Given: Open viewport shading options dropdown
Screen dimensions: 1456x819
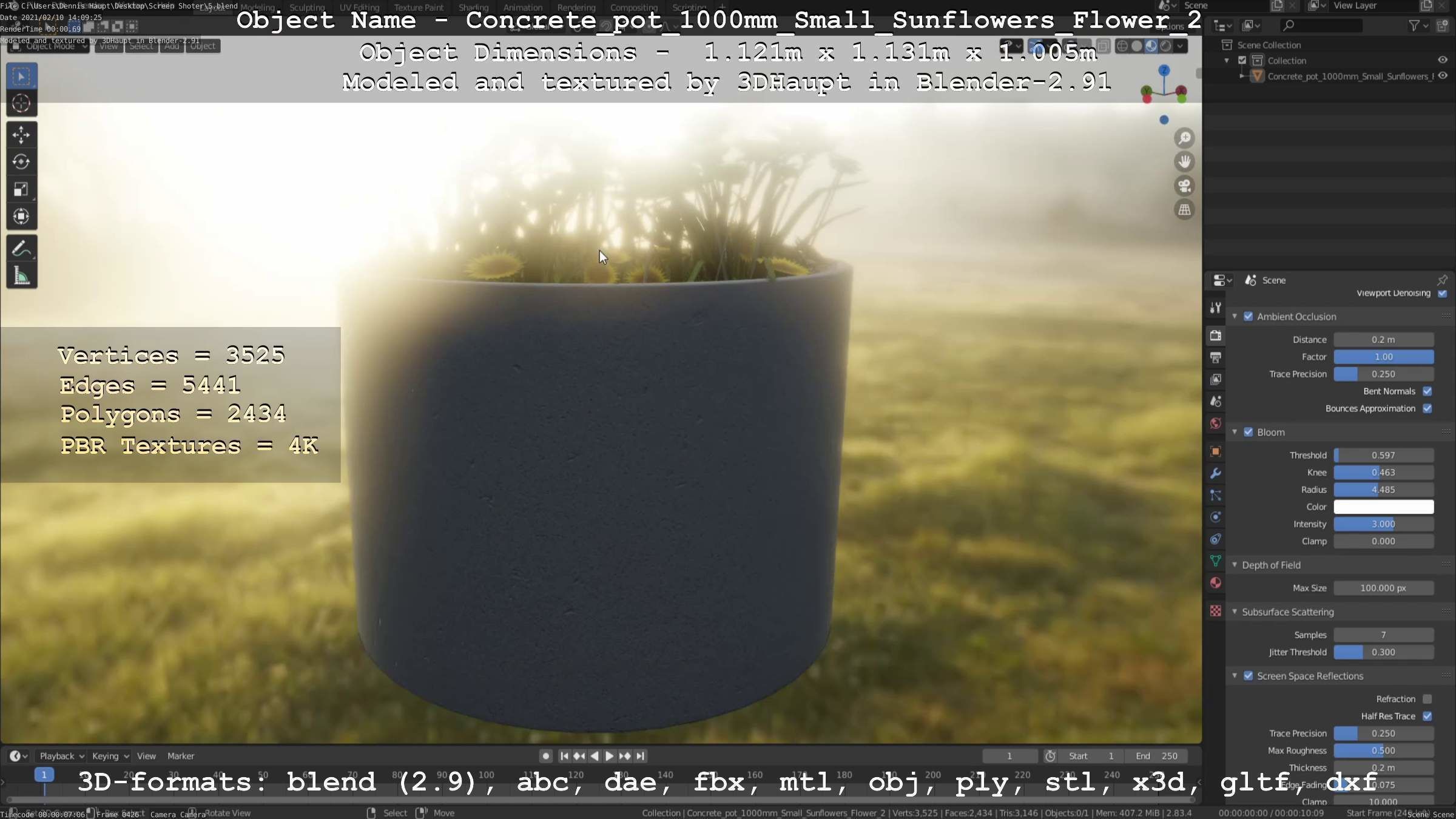Looking at the screenshot, I should 1180,46.
